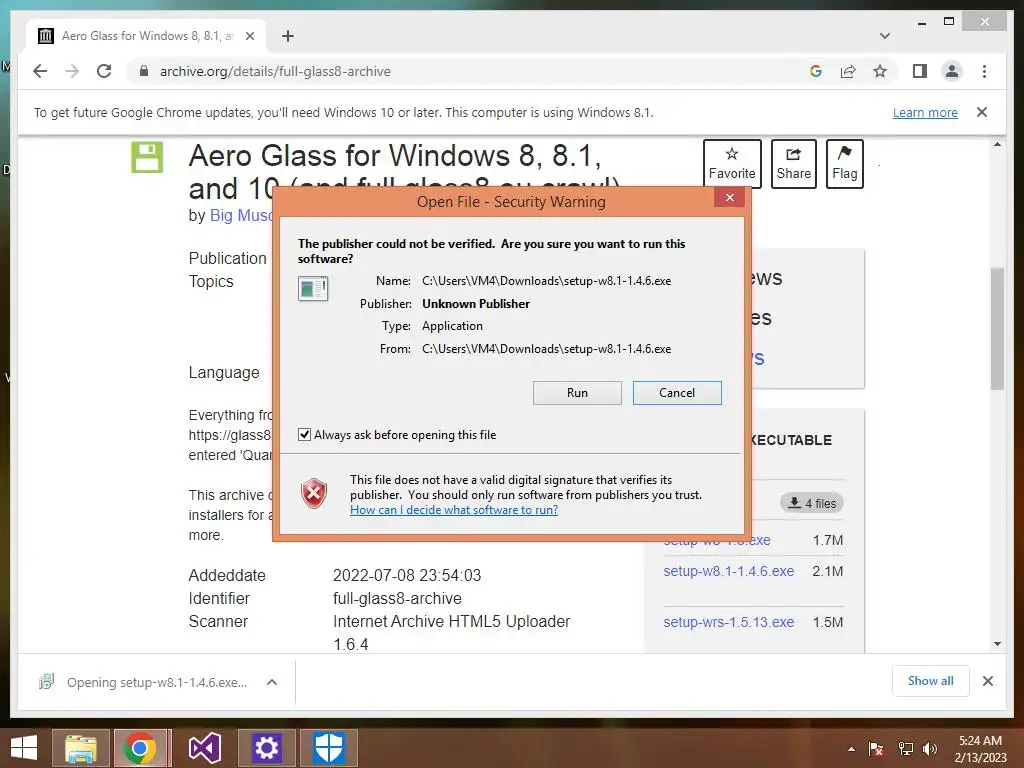
Task: Open the Windows Start button
Action: pyautogui.click(x=24, y=748)
